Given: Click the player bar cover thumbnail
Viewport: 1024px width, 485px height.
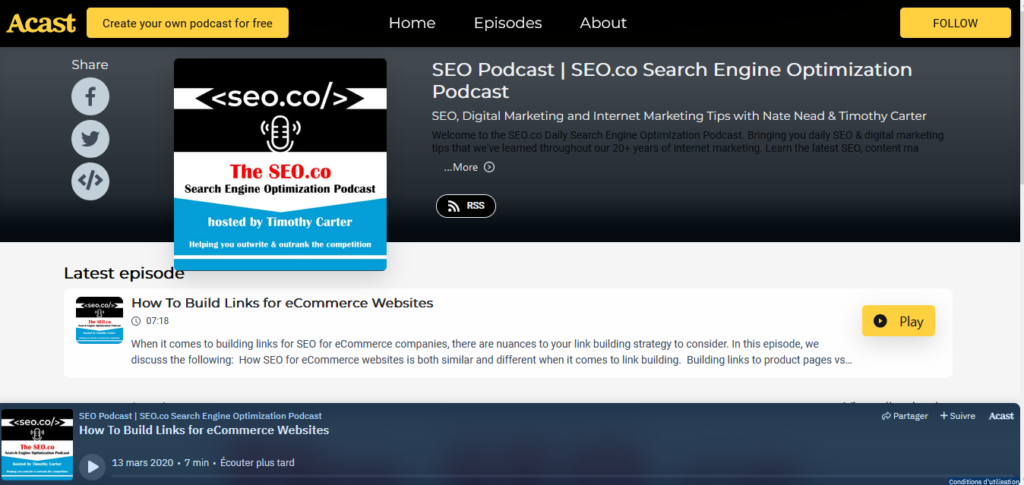Looking at the screenshot, I should [x=37, y=445].
